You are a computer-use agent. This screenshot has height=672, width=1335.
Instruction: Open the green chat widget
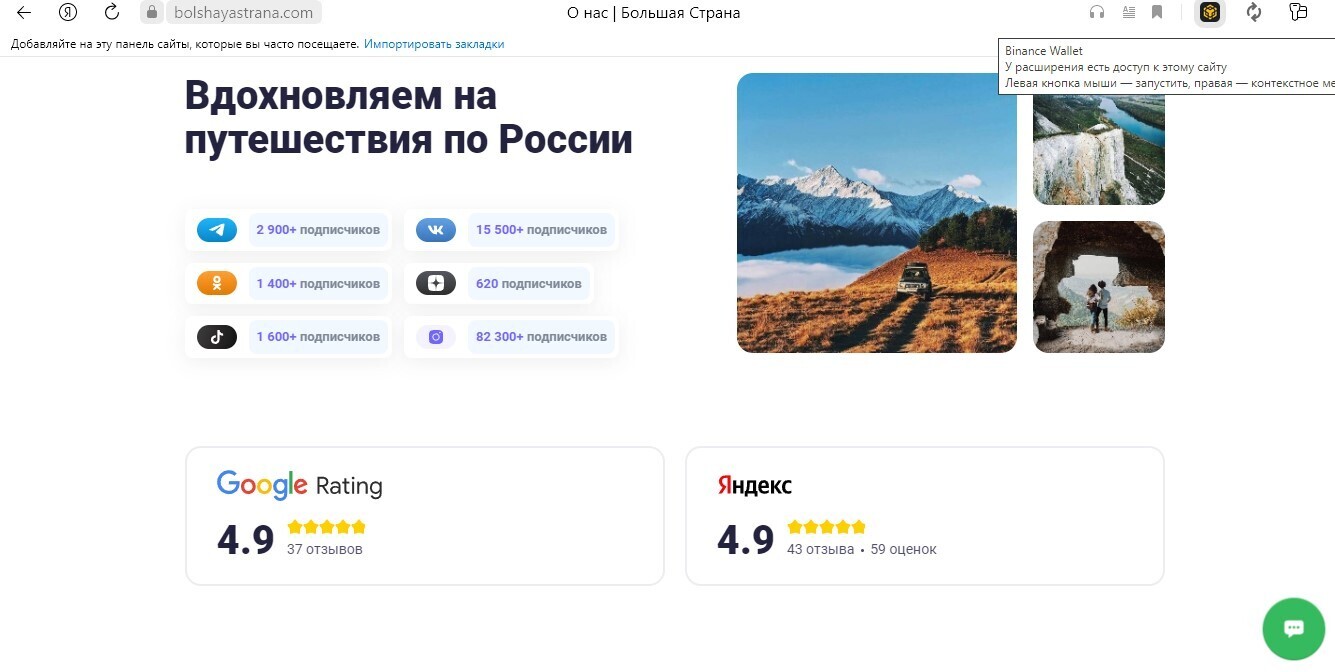pos(1293,628)
